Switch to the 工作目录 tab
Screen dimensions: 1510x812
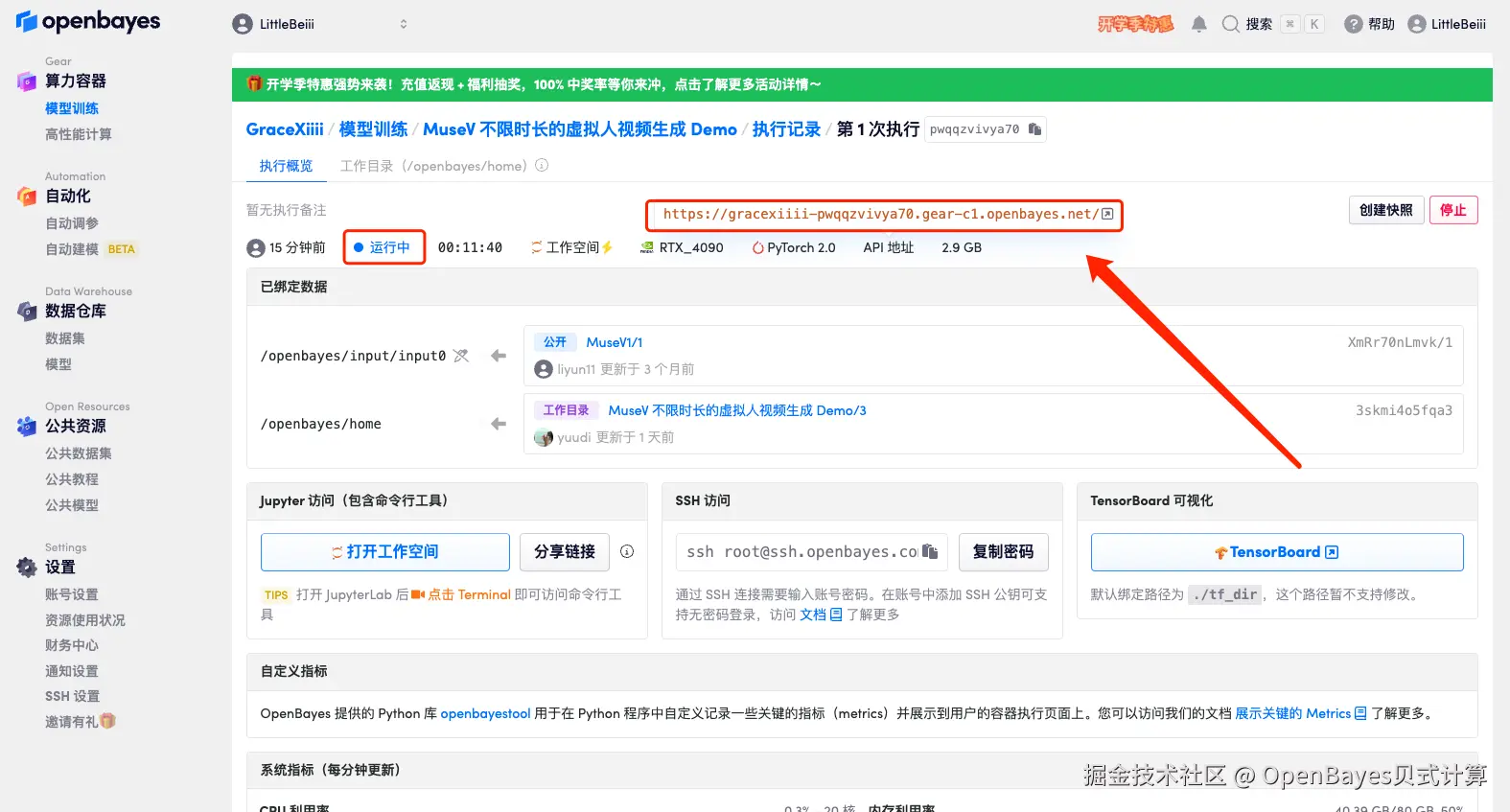tap(433, 166)
